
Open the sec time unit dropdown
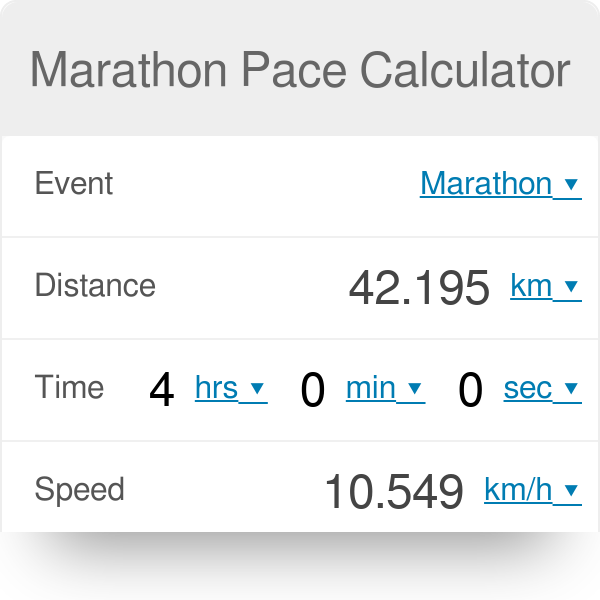tap(541, 388)
